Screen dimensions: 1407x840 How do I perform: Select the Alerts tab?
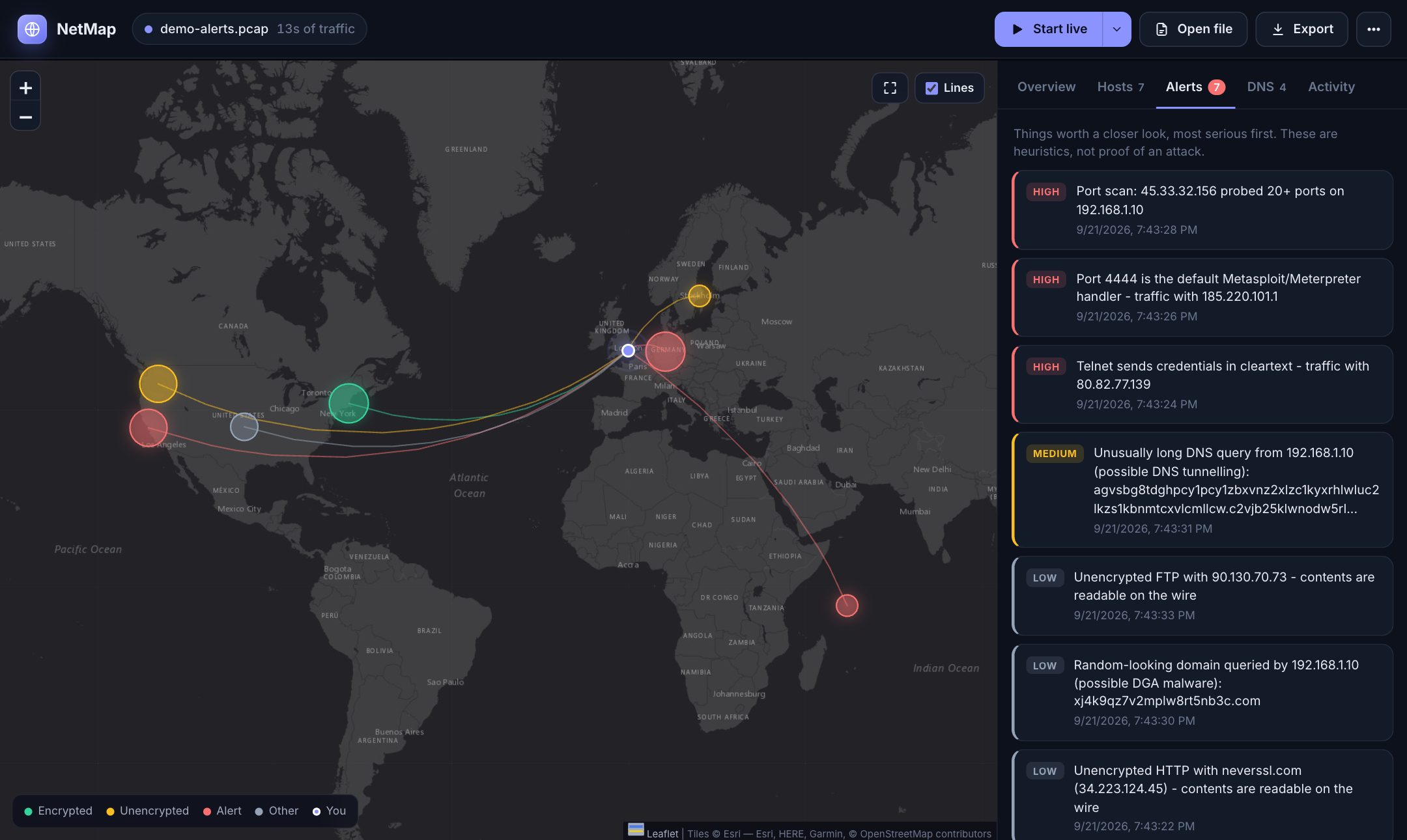point(1195,87)
